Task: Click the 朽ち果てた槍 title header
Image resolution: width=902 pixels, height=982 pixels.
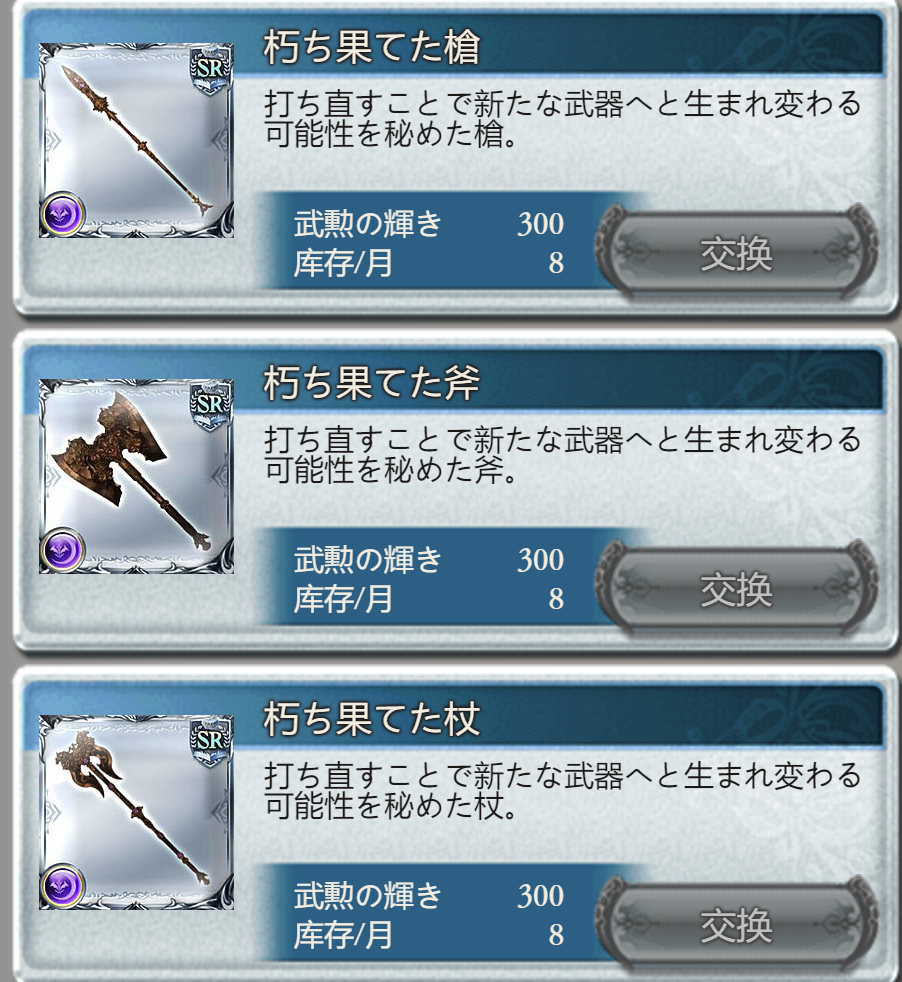Action: pyautogui.click(x=372, y=47)
